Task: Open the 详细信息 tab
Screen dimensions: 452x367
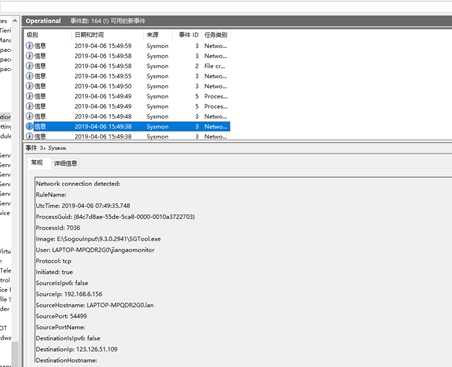Action: tap(65, 163)
